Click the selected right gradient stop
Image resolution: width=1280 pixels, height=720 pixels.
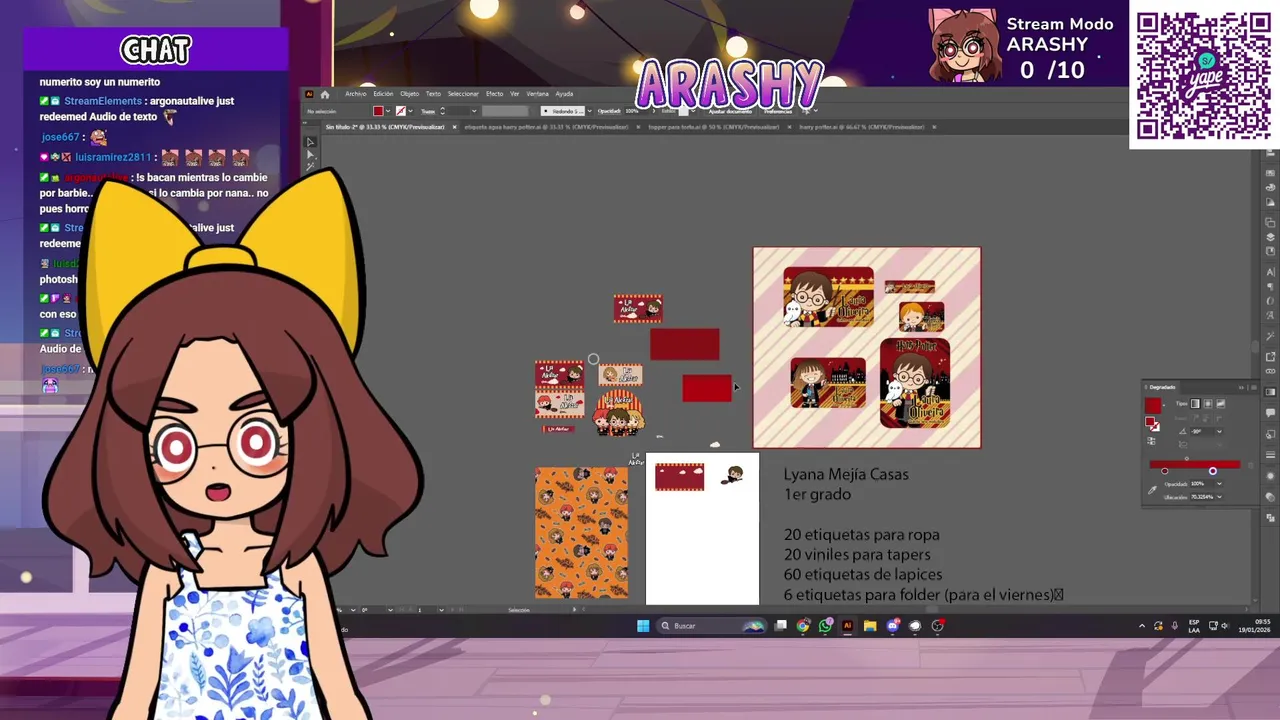point(1213,471)
